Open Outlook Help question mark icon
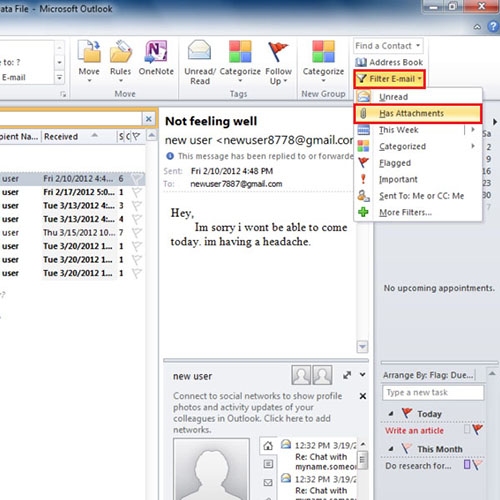Viewport: 500px width, 500px height. 493,27
